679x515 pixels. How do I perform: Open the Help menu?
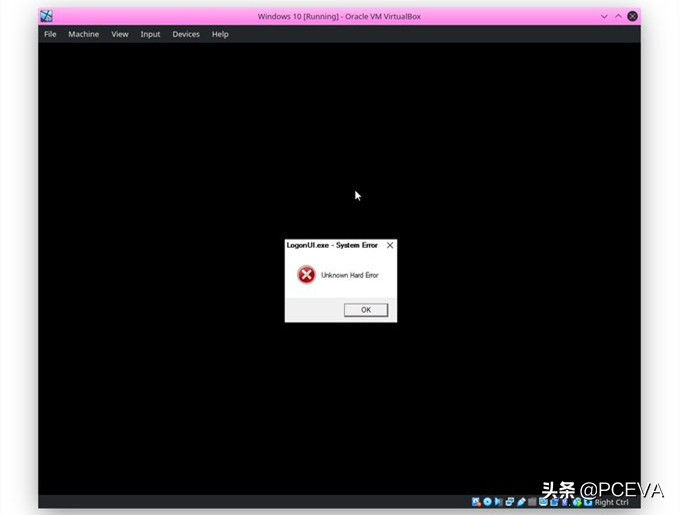click(220, 34)
